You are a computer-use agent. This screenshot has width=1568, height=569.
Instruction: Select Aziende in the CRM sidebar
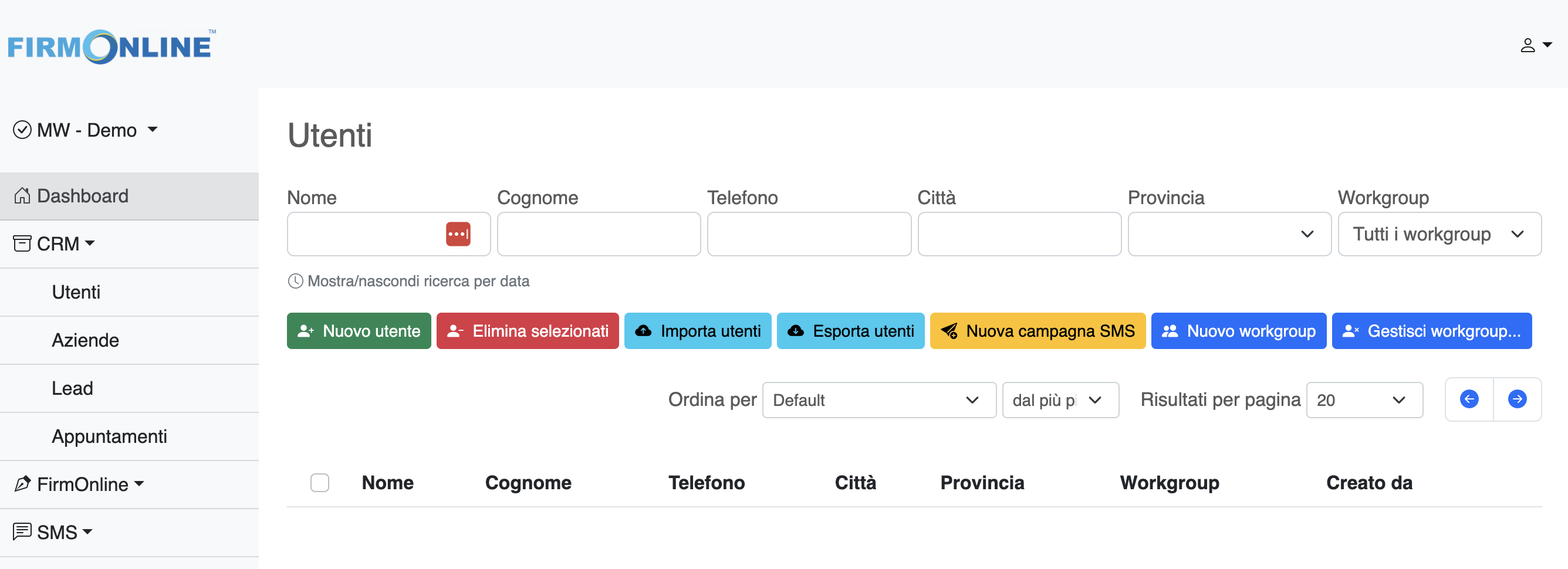85,340
